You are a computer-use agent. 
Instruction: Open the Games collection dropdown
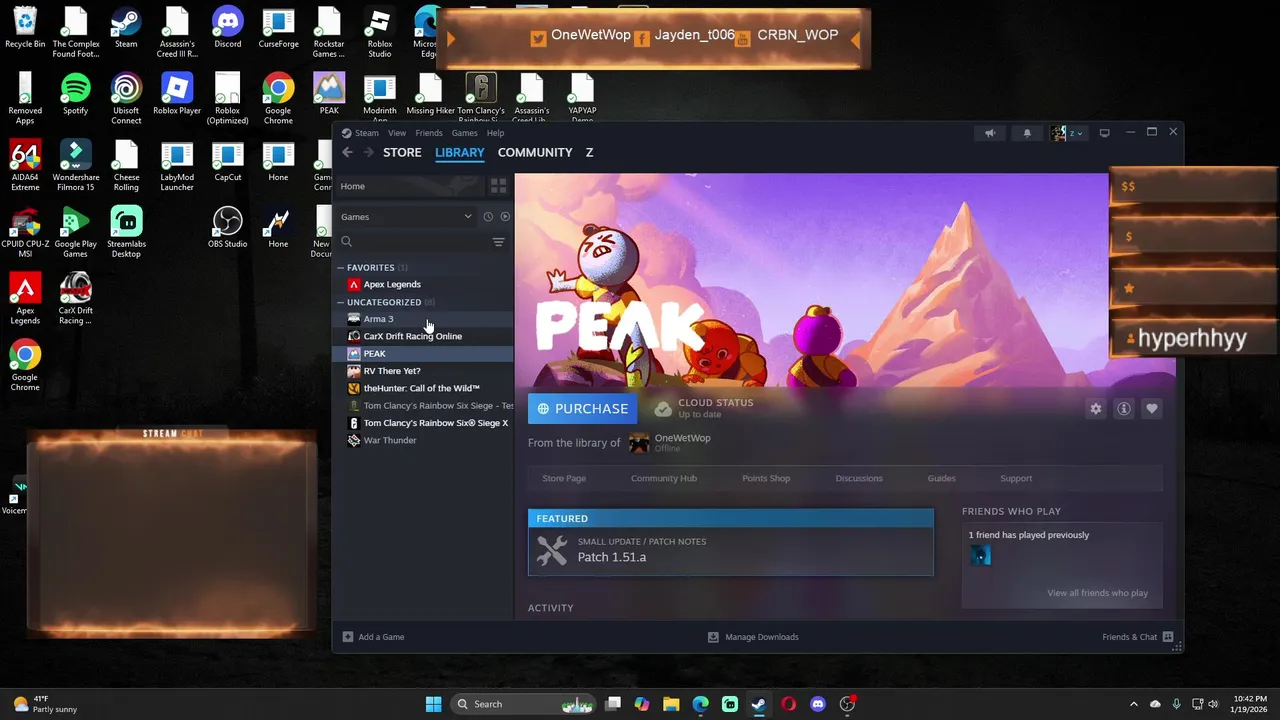406,216
